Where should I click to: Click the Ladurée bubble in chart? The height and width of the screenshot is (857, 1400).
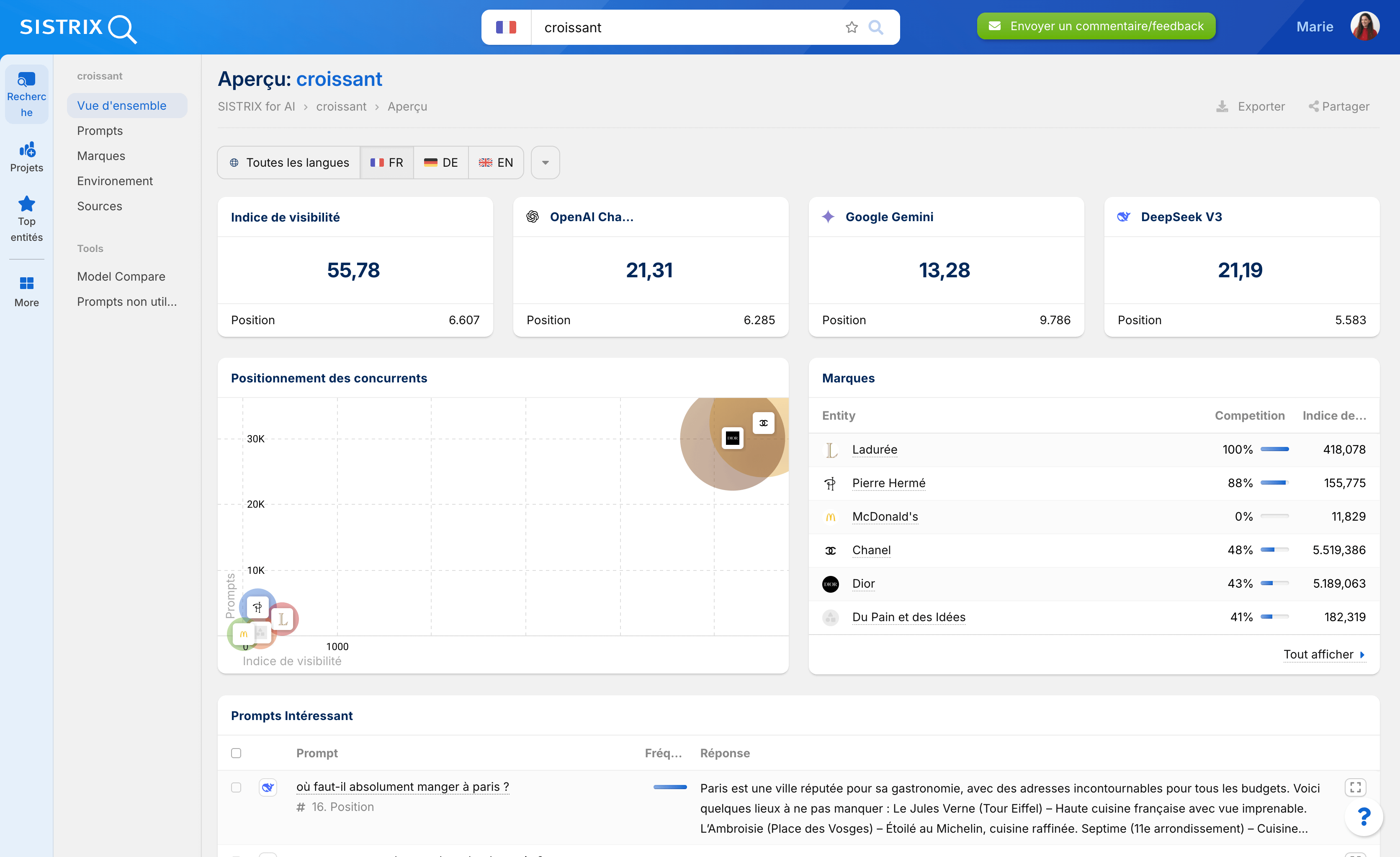282,619
